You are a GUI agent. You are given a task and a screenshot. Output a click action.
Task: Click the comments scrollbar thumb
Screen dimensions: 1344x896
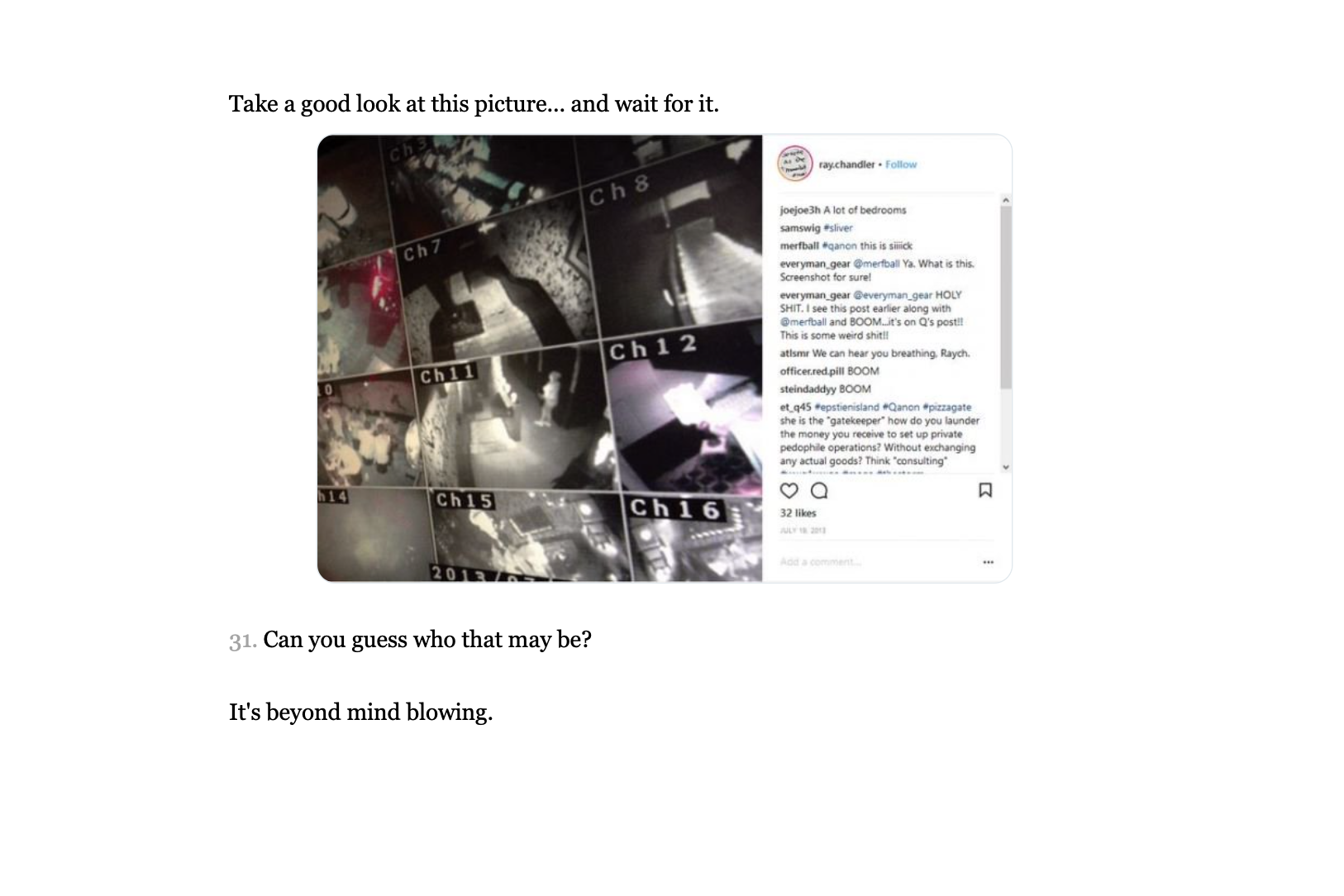pos(1006,298)
